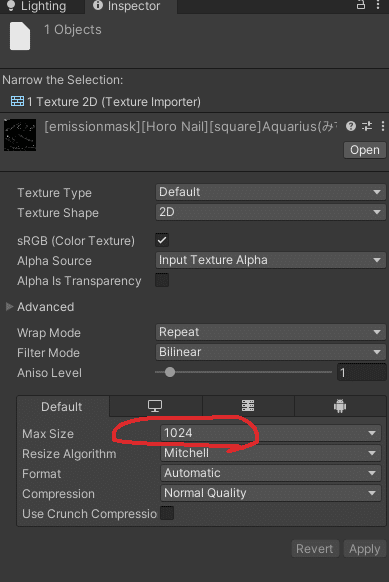Open the Texture Type dropdown

271,192
